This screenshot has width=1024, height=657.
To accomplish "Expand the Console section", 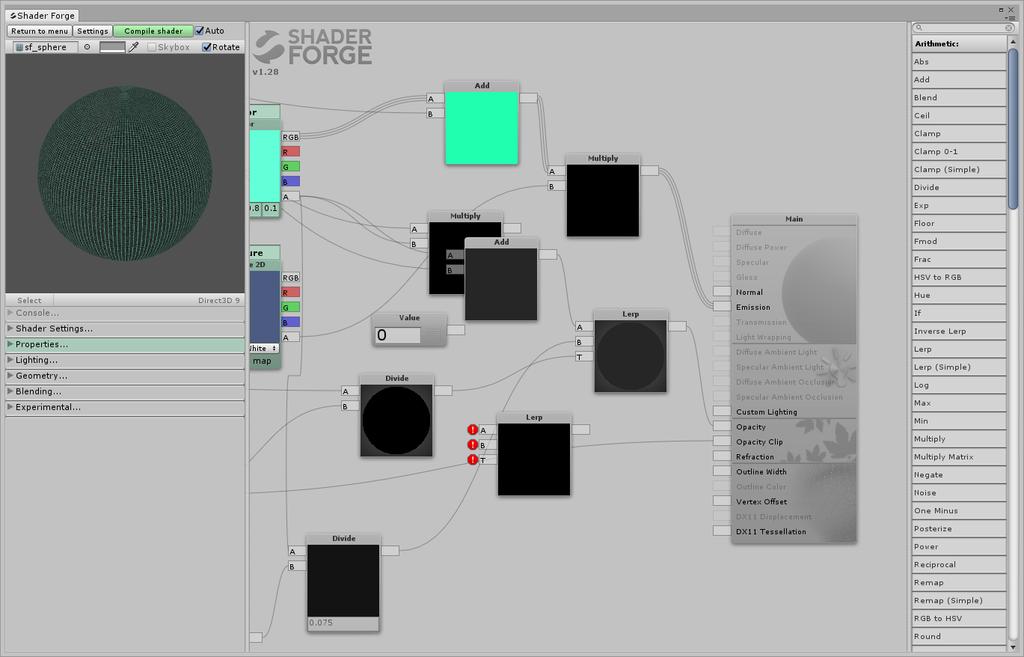I will (125, 313).
